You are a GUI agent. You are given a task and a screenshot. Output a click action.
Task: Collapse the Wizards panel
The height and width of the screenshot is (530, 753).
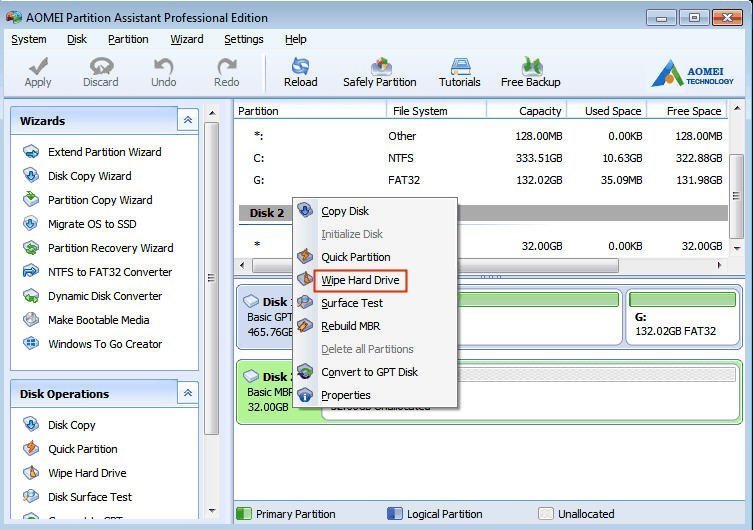pos(188,120)
